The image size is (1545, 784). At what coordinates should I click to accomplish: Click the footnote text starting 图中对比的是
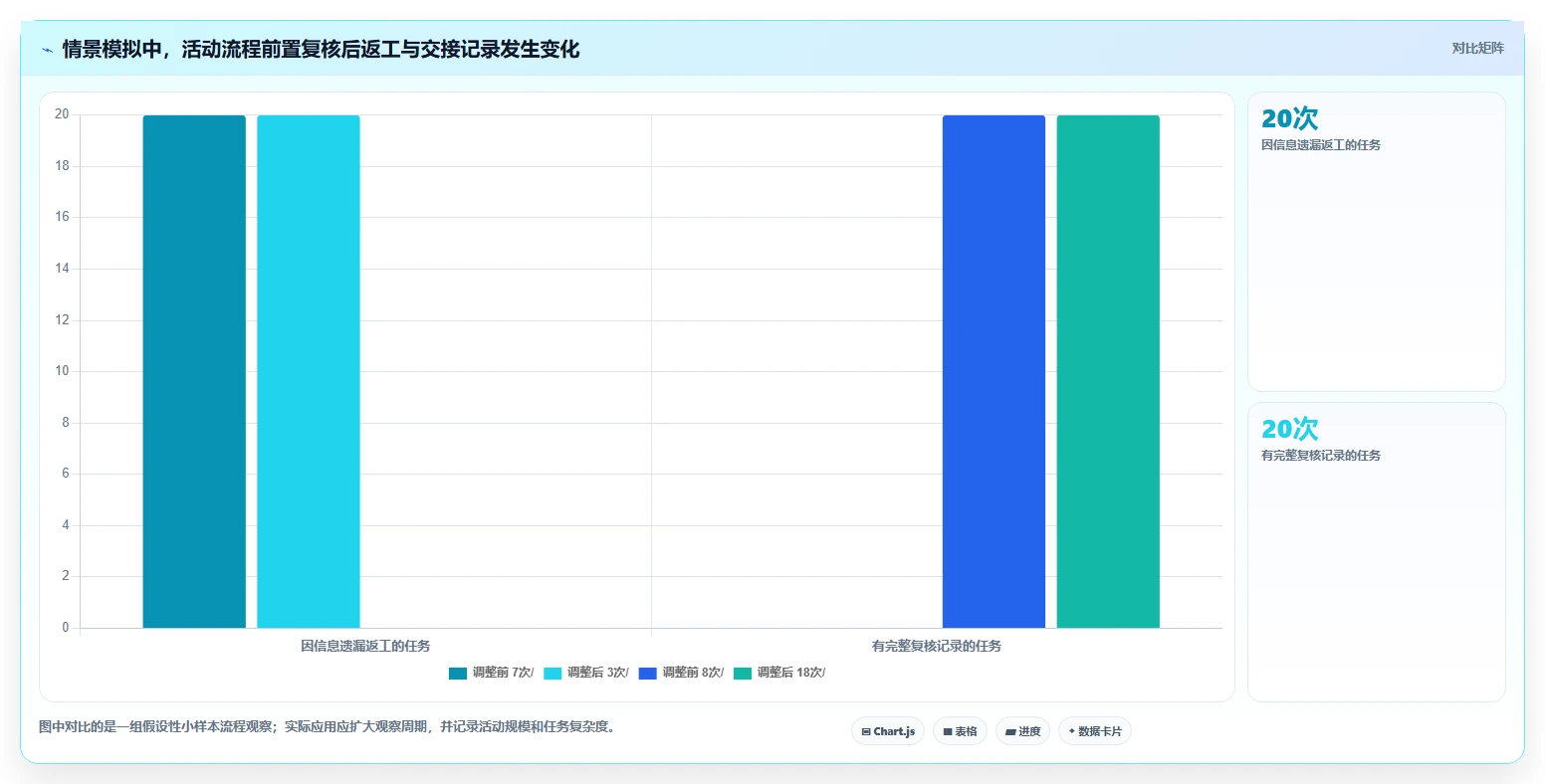pyautogui.click(x=329, y=726)
